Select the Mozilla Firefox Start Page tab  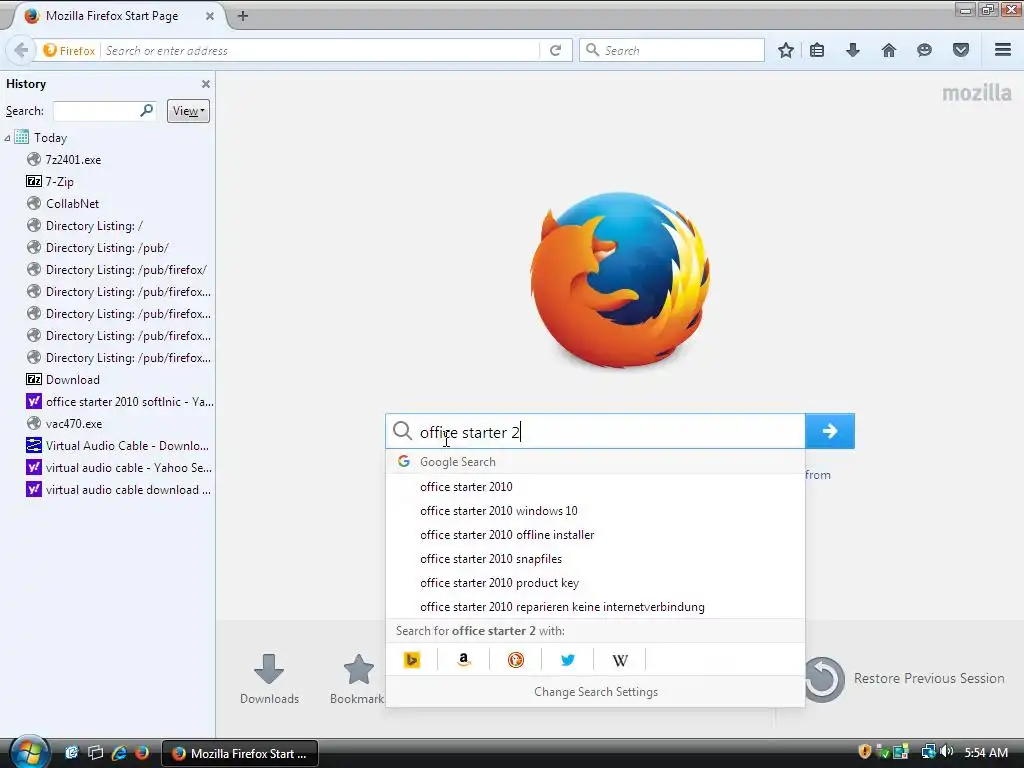click(112, 16)
